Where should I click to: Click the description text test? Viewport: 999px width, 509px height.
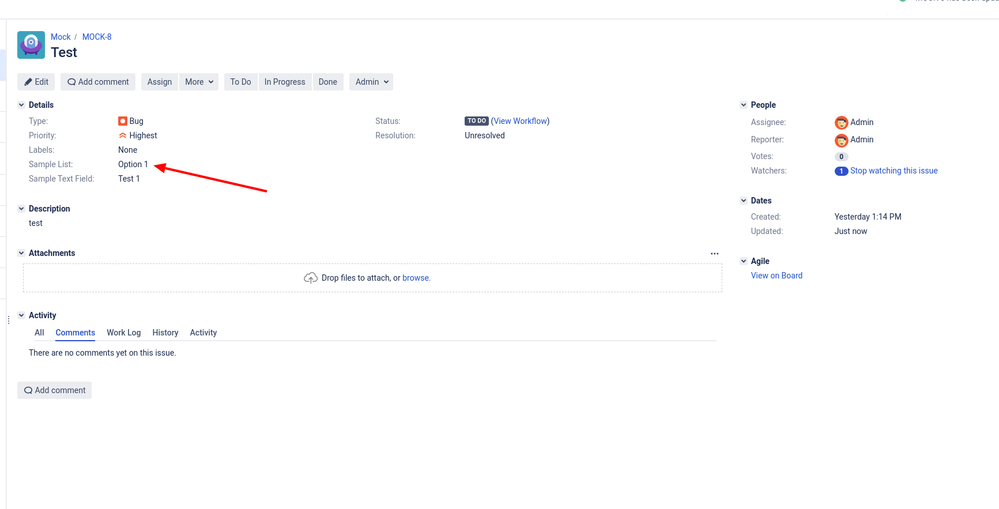36,224
